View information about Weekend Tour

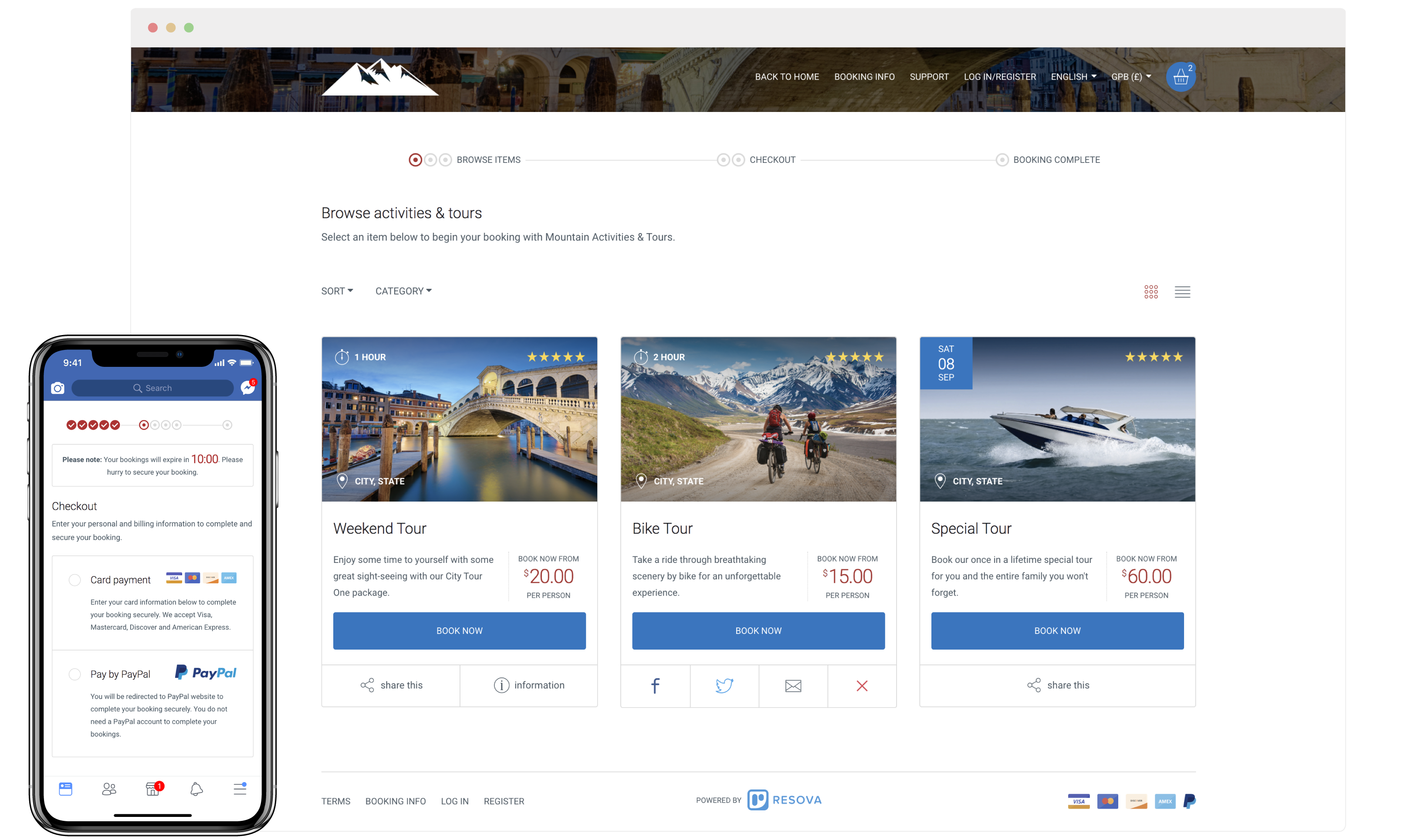pos(528,685)
